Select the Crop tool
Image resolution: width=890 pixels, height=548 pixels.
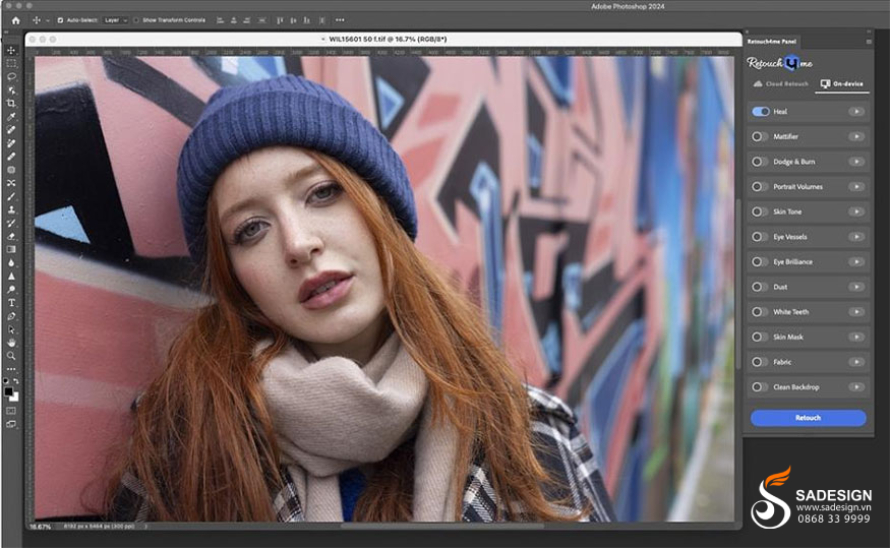11,103
